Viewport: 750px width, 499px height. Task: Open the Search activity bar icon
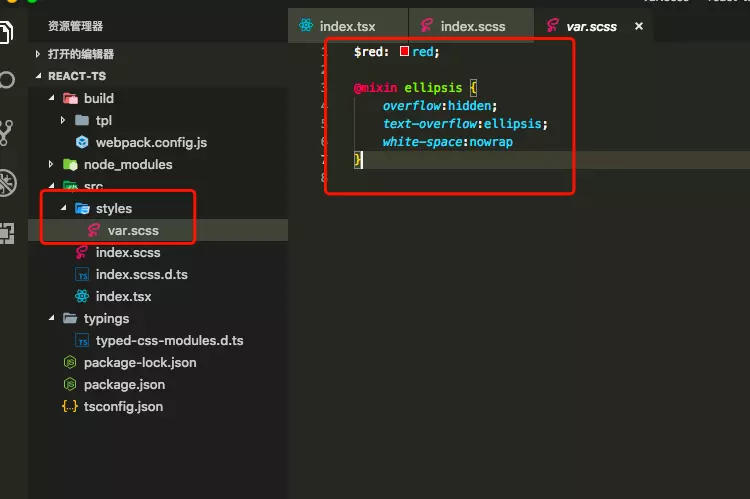tap(7, 80)
